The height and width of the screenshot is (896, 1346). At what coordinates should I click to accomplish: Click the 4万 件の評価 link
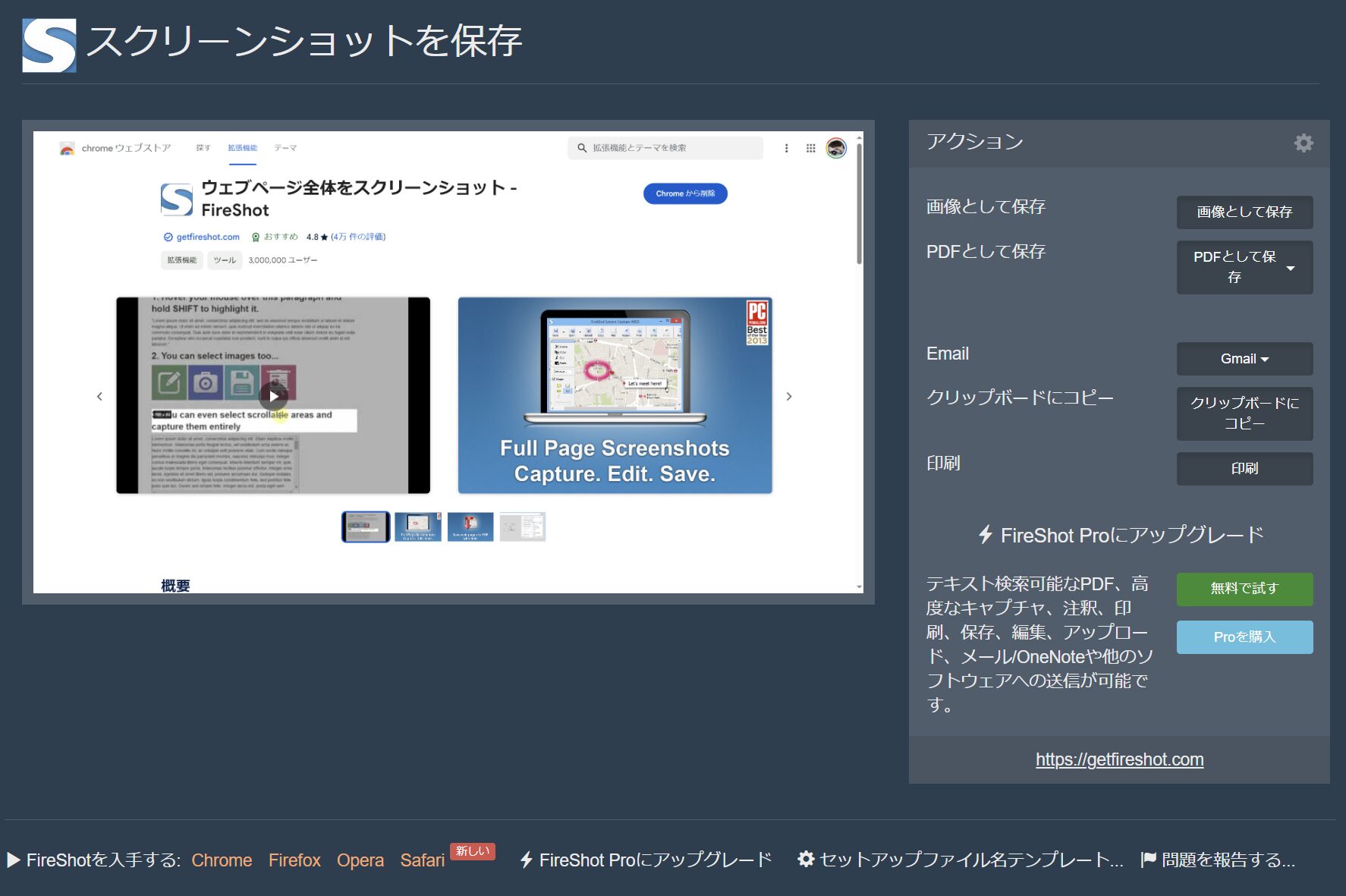(x=358, y=237)
